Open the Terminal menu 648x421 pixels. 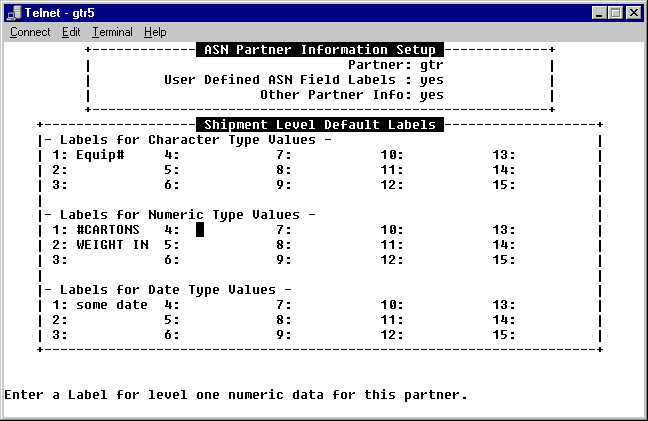tap(112, 32)
